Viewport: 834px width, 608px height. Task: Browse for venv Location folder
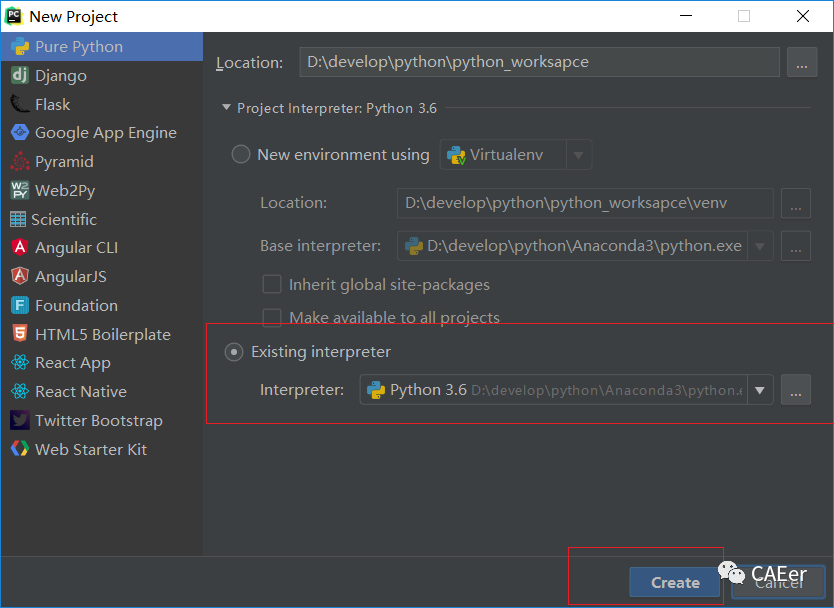796,203
